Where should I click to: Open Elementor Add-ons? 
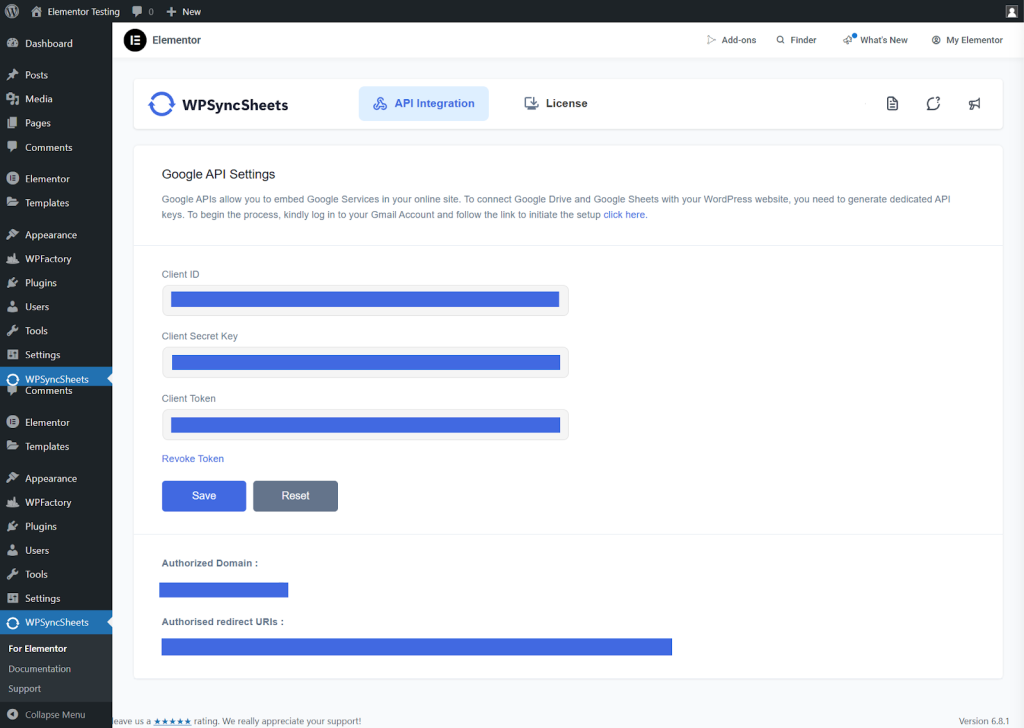click(731, 40)
